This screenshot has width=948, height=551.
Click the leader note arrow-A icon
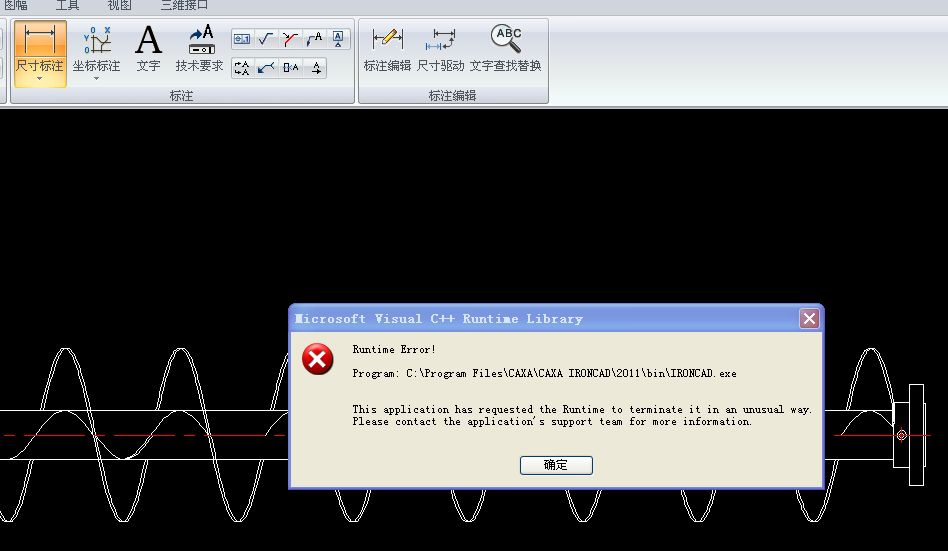coord(314,39)
